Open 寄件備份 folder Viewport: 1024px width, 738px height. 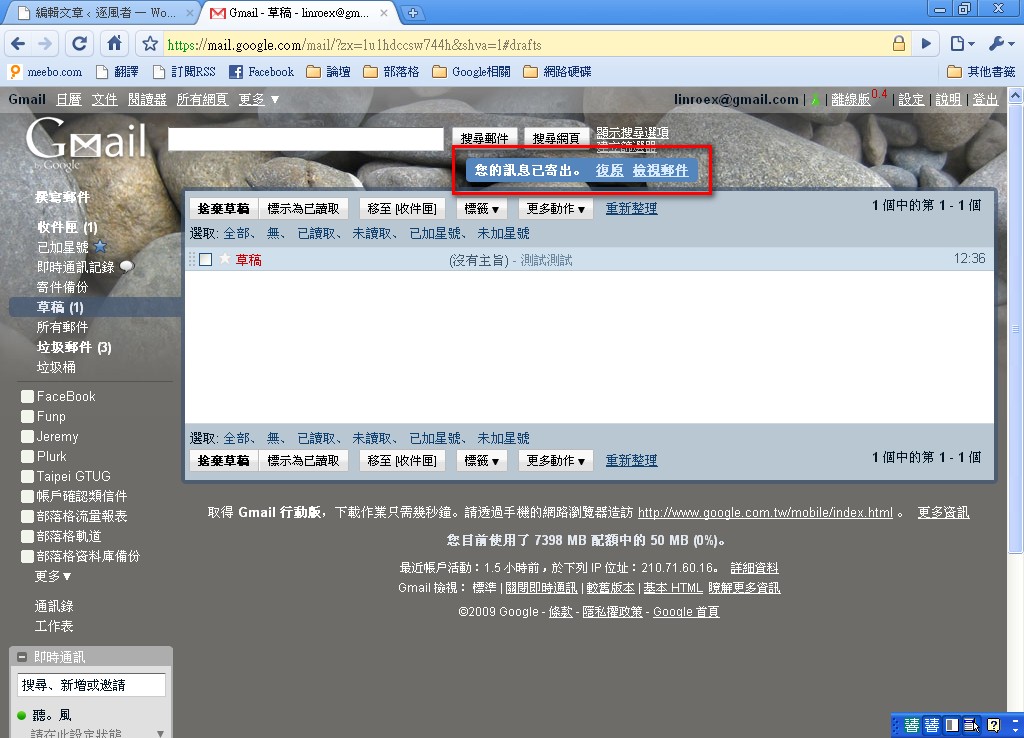[62, 287]
